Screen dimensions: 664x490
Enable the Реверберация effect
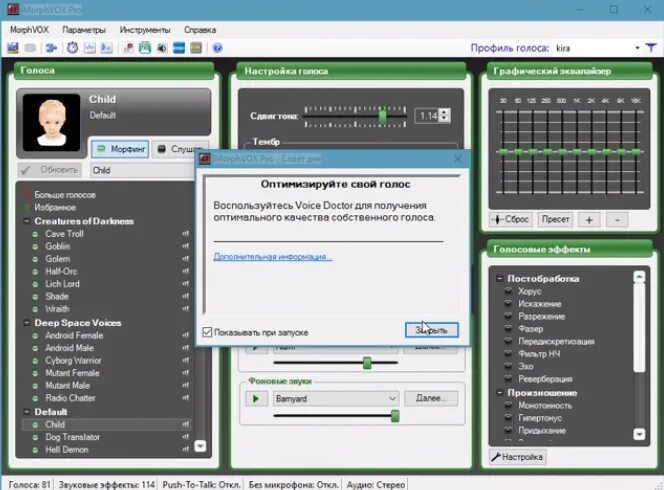pos(508,379)
